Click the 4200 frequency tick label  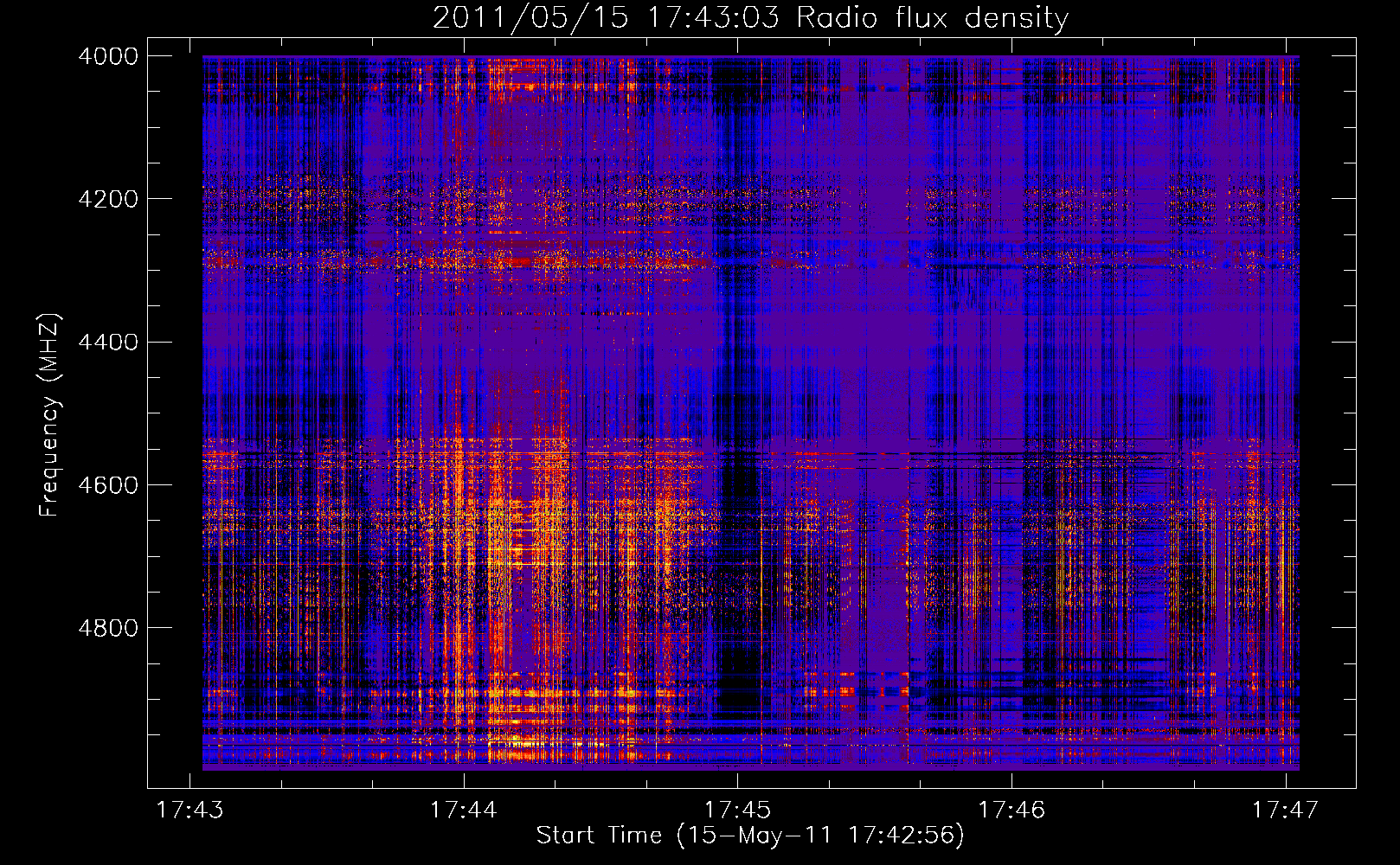108,199
